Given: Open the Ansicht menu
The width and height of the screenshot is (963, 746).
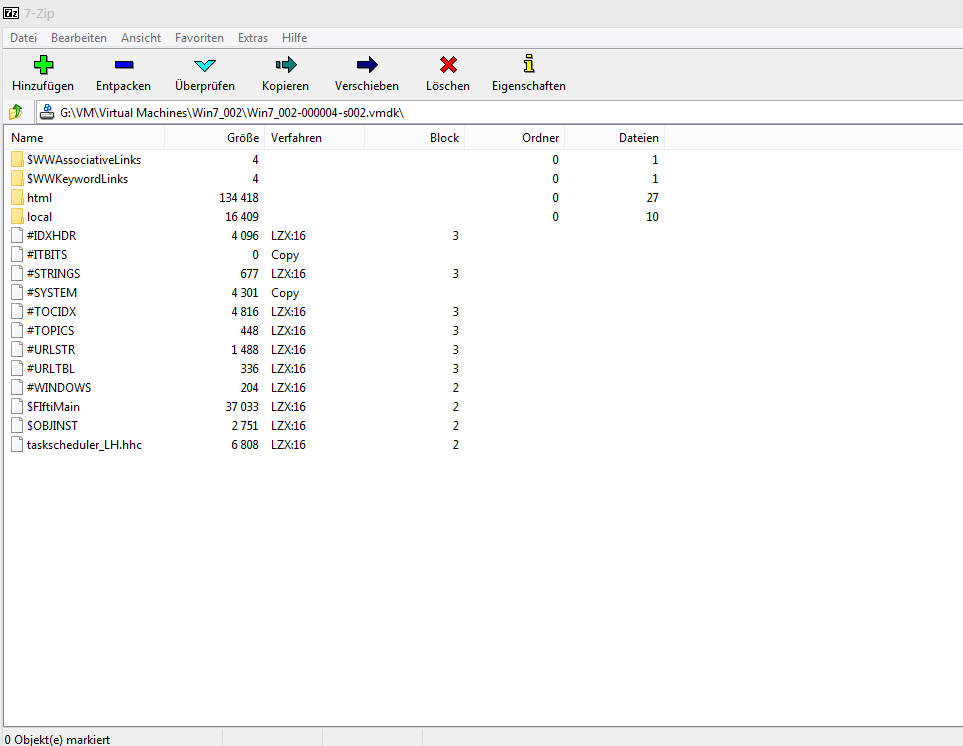Looking at the screenshot, I should pos(140,37).
